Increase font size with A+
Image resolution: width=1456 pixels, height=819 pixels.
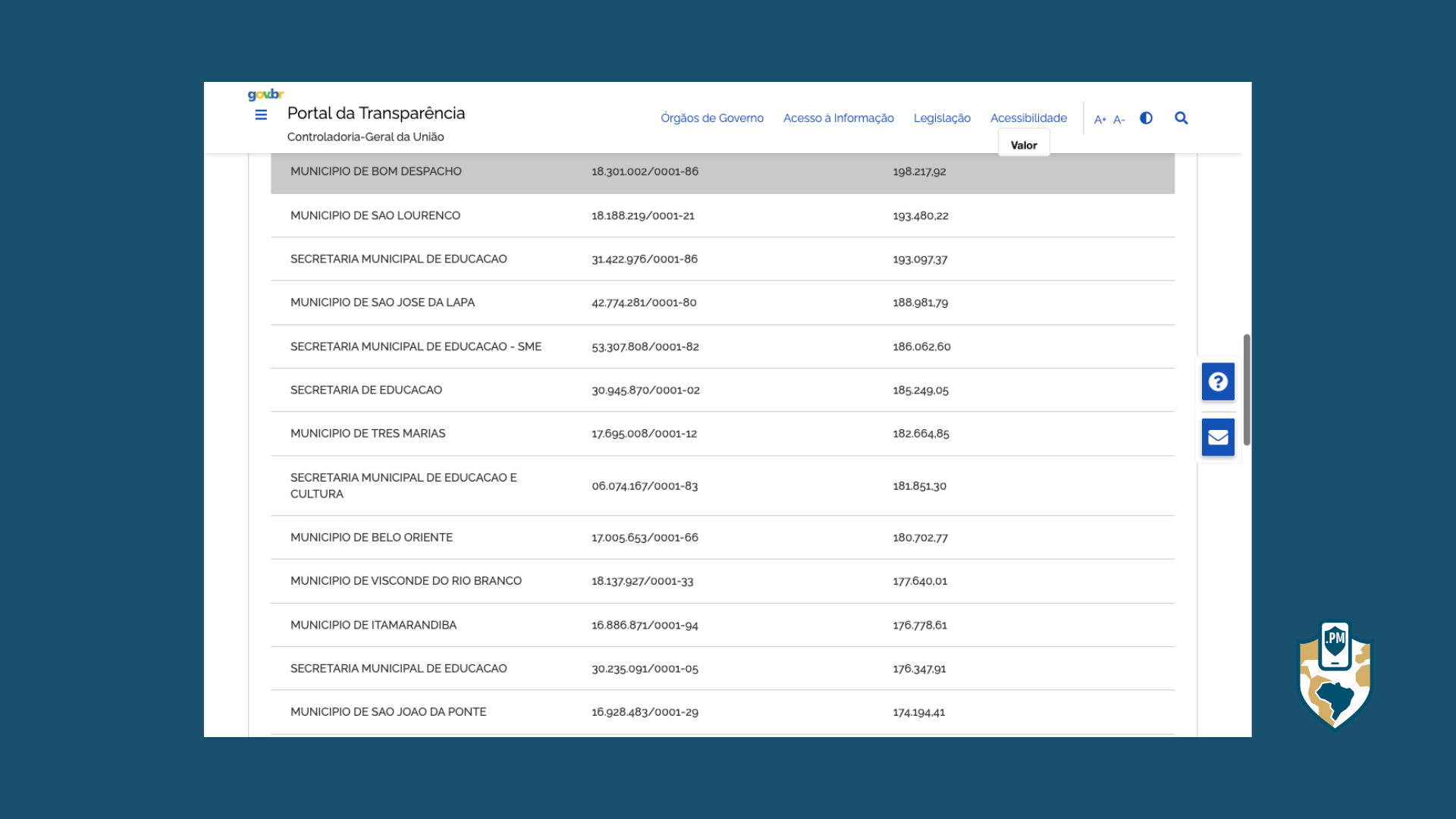click(x=1100, y=119)
